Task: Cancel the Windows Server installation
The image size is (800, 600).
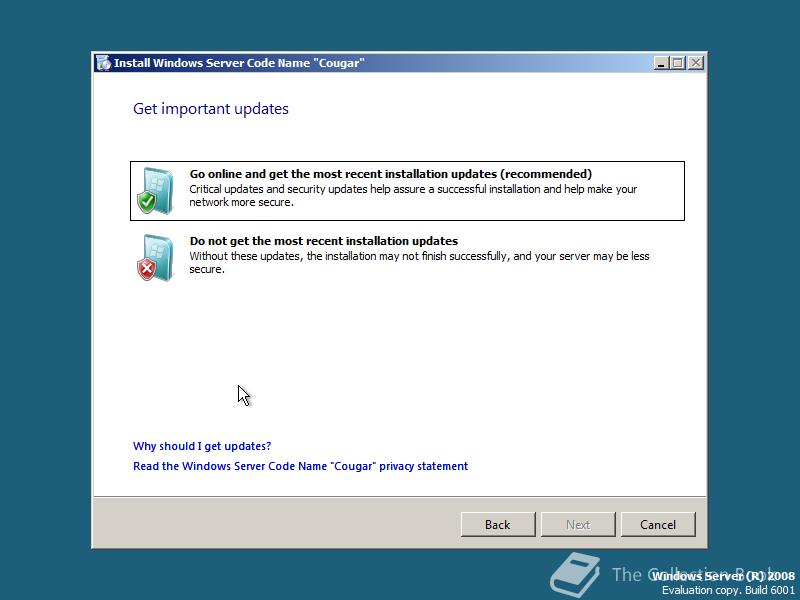Action: point(658,524)
